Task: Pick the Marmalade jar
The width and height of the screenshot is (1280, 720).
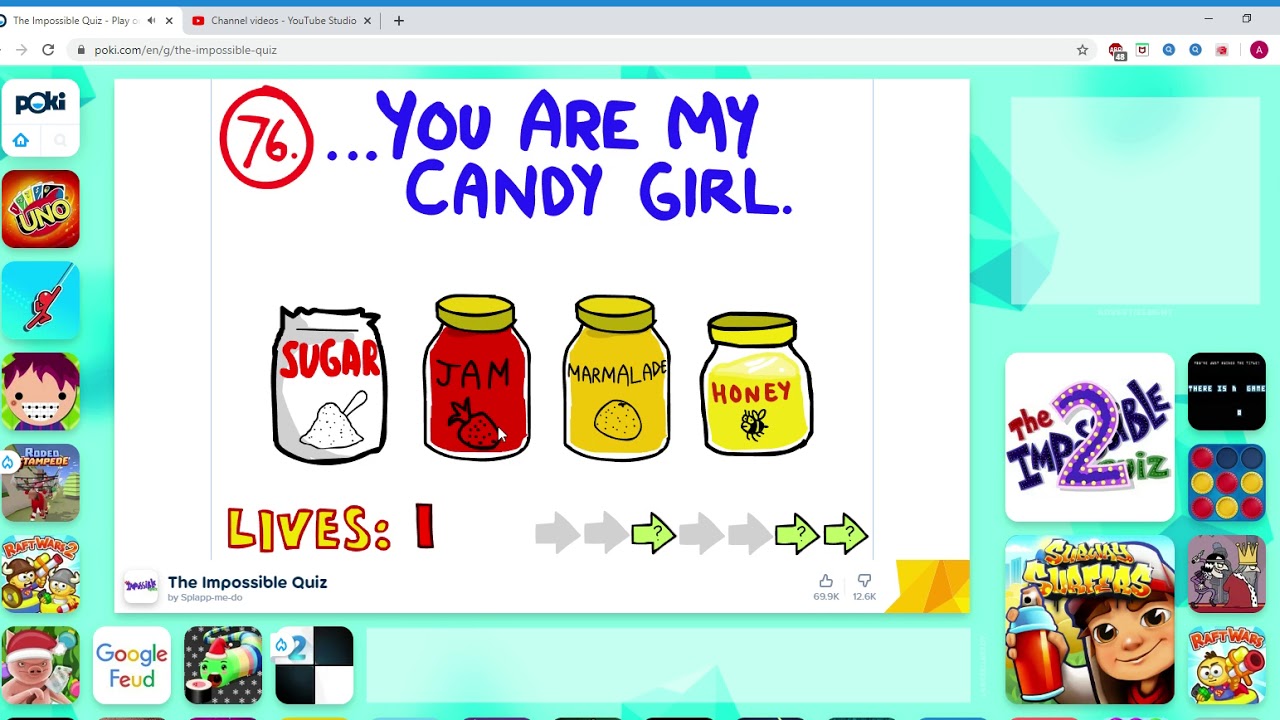Action: [x=616, y=378]
